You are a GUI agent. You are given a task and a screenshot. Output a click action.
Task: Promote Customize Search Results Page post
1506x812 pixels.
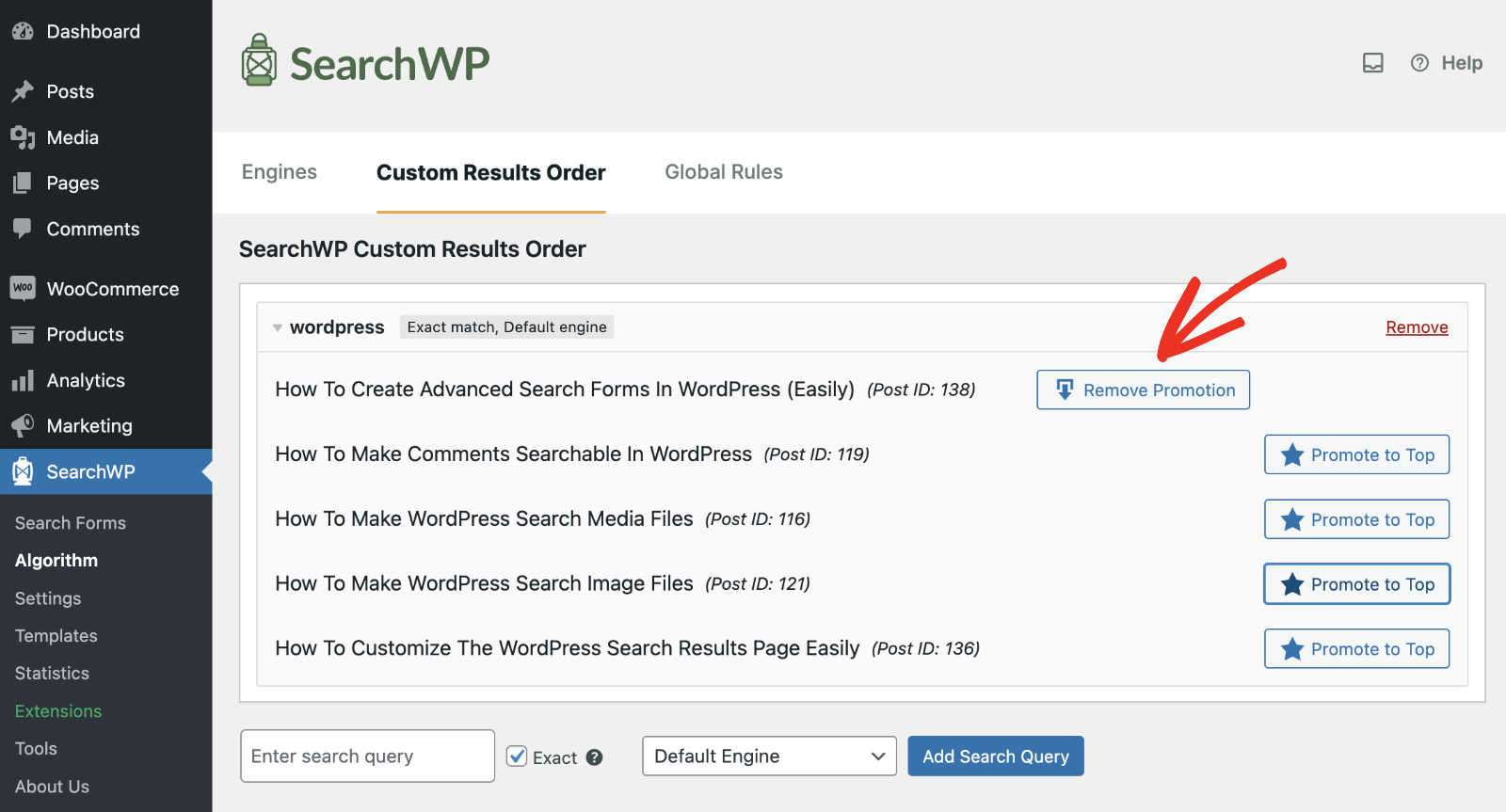click(x=1356, y=649)
